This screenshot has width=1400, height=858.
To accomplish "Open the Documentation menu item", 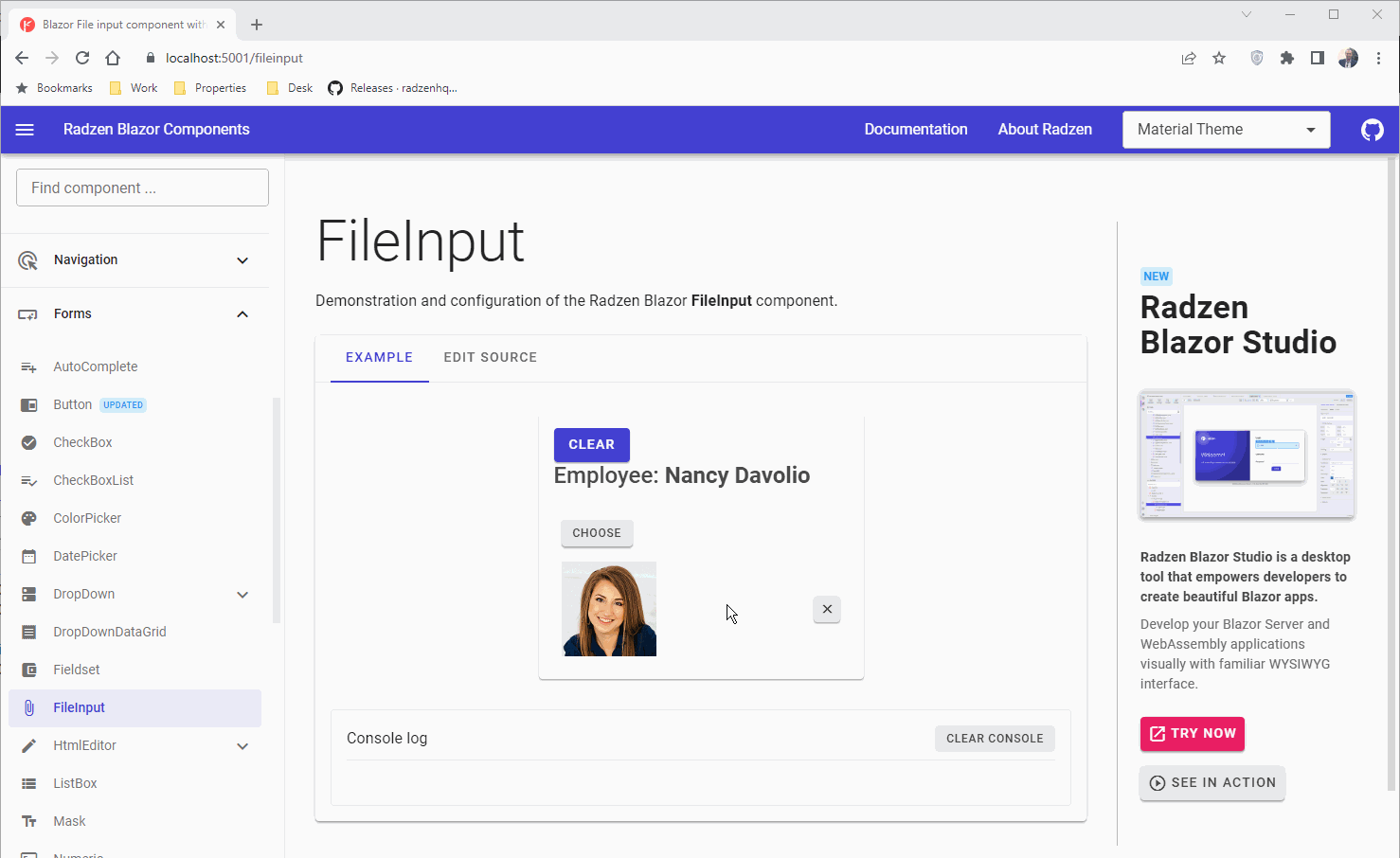I will tap(916, 130).
